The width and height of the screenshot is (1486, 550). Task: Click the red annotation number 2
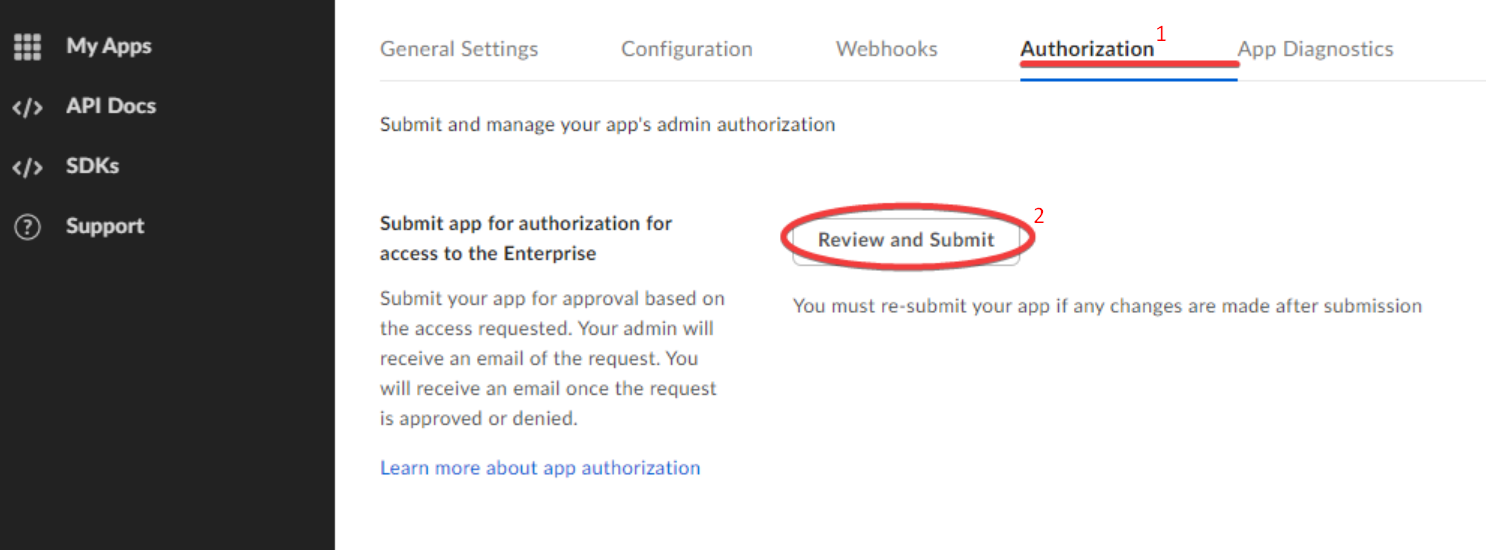pyautogui.click(x=1039, y=215)
